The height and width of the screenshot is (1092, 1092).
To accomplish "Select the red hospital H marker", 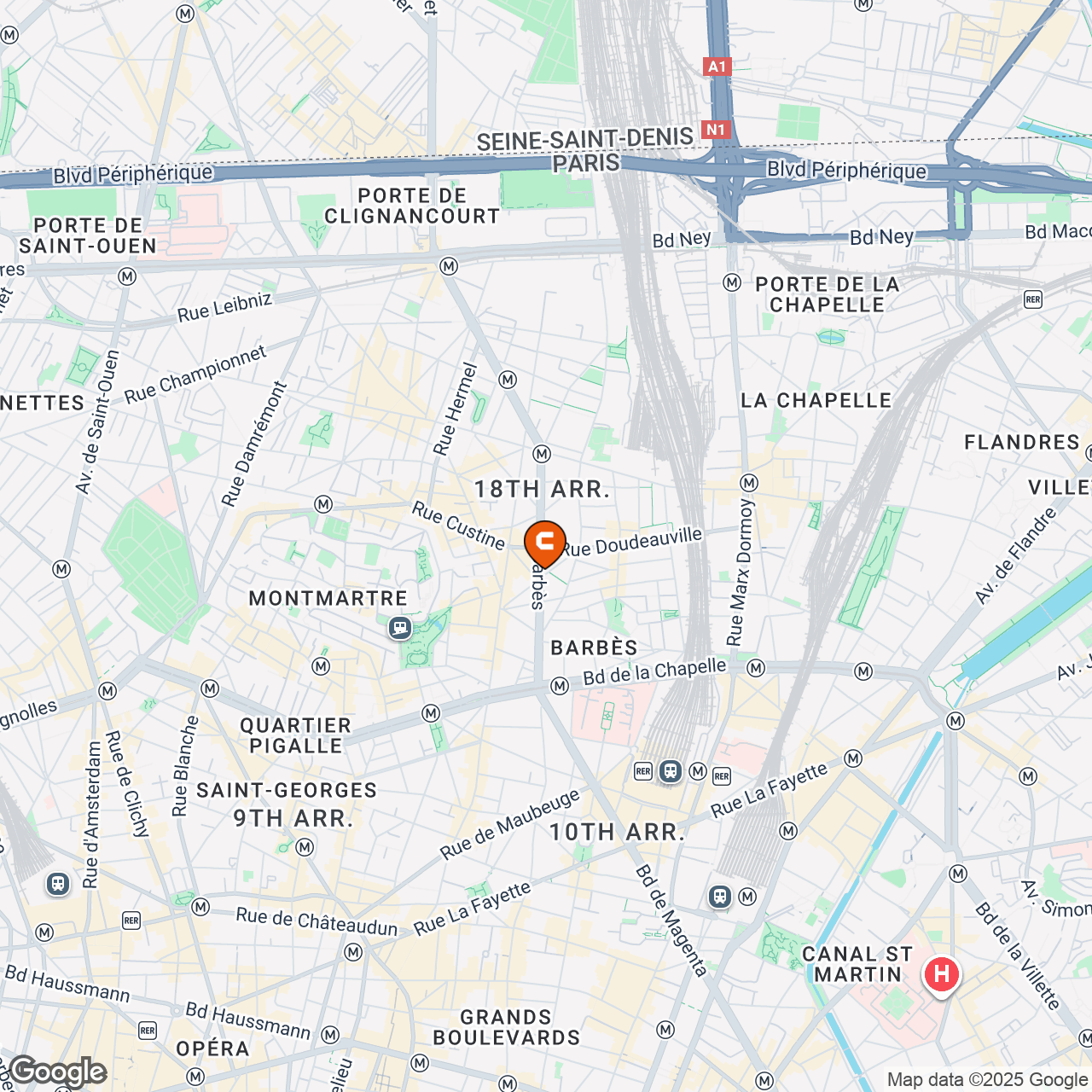I will (x=942, y=975).
